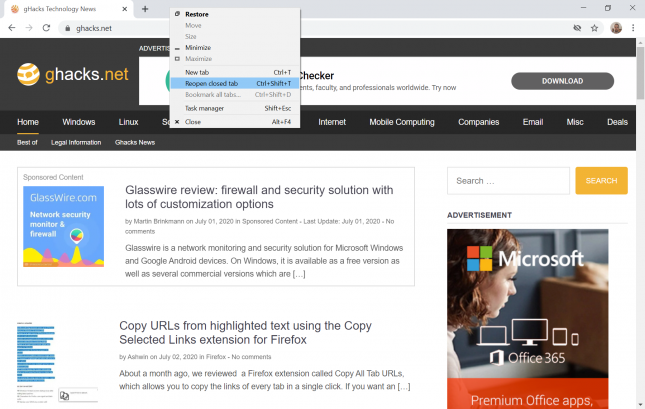
Task: Open the Glasswire review article headline
Action: (259, 197)
